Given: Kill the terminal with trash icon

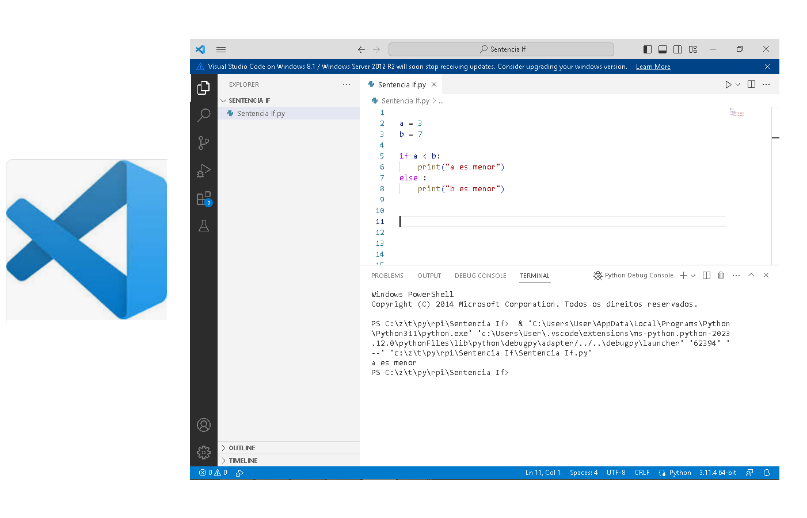Looking at the screenshot, I should (x=721, y=275).
